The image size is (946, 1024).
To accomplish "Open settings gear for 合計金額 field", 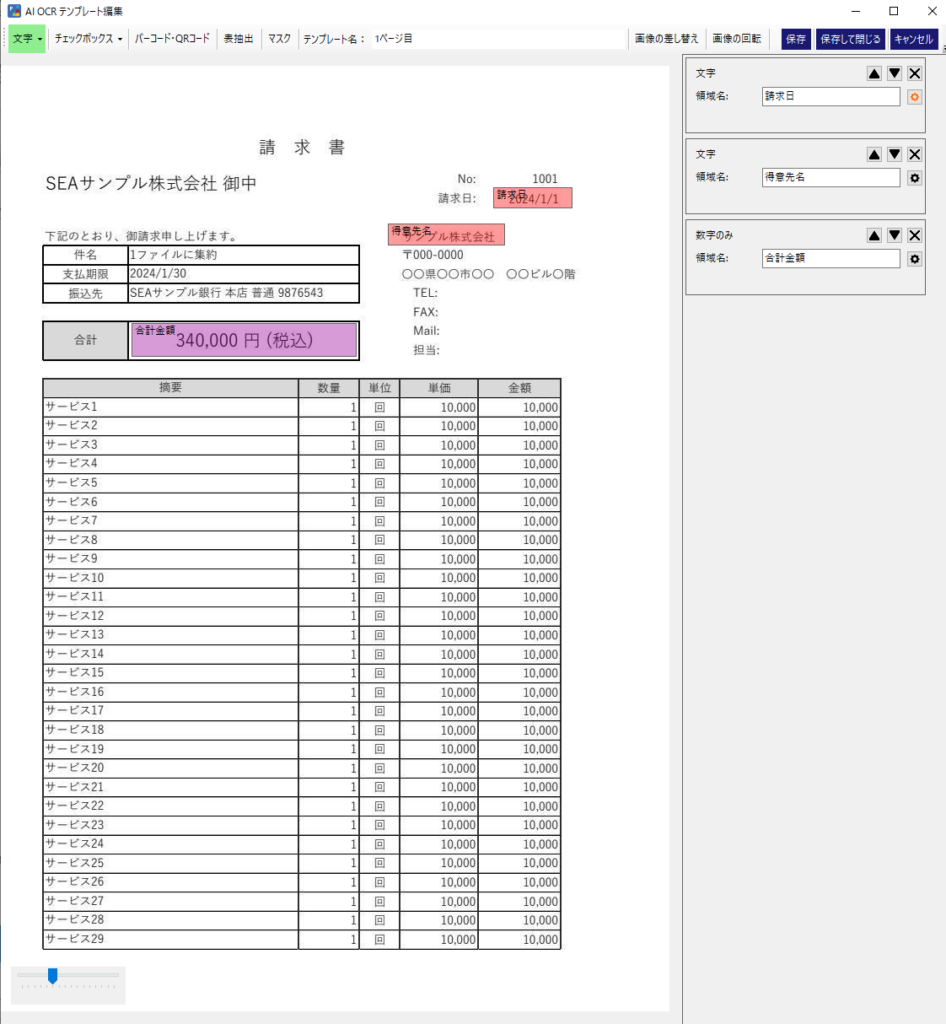I will click(915, 259).
